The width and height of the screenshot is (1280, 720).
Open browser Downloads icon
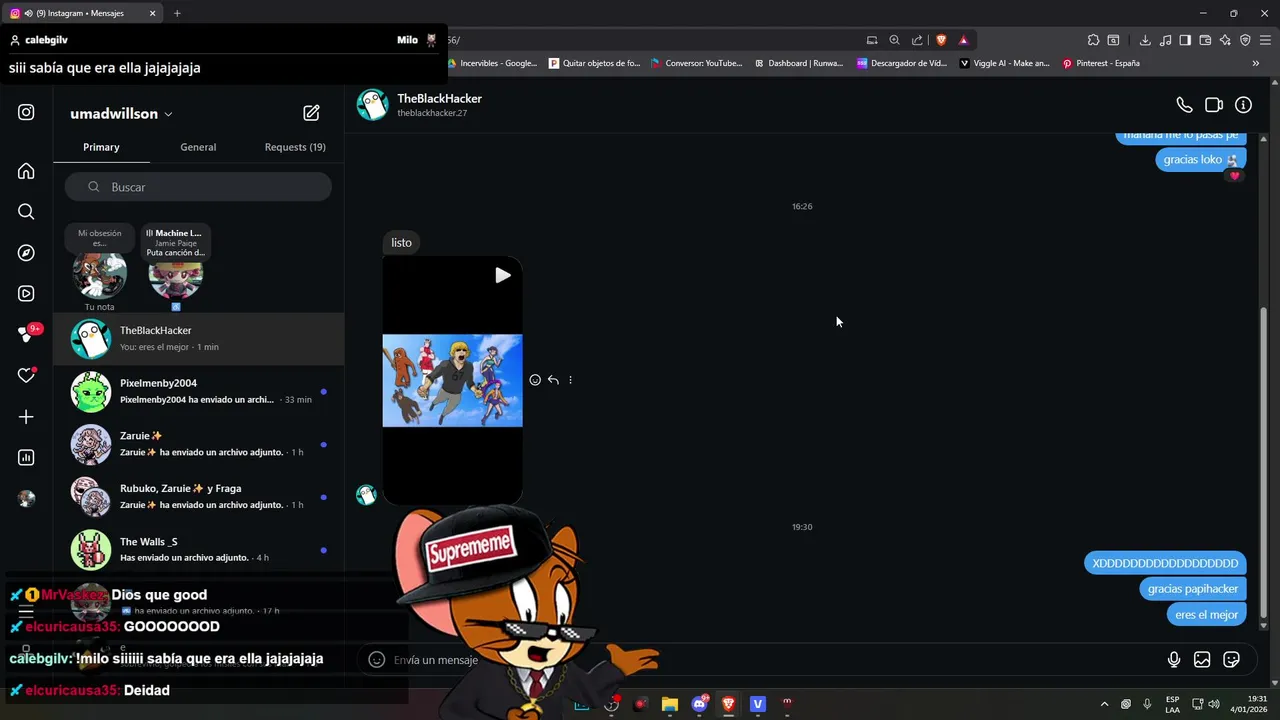click(1145, 40)
